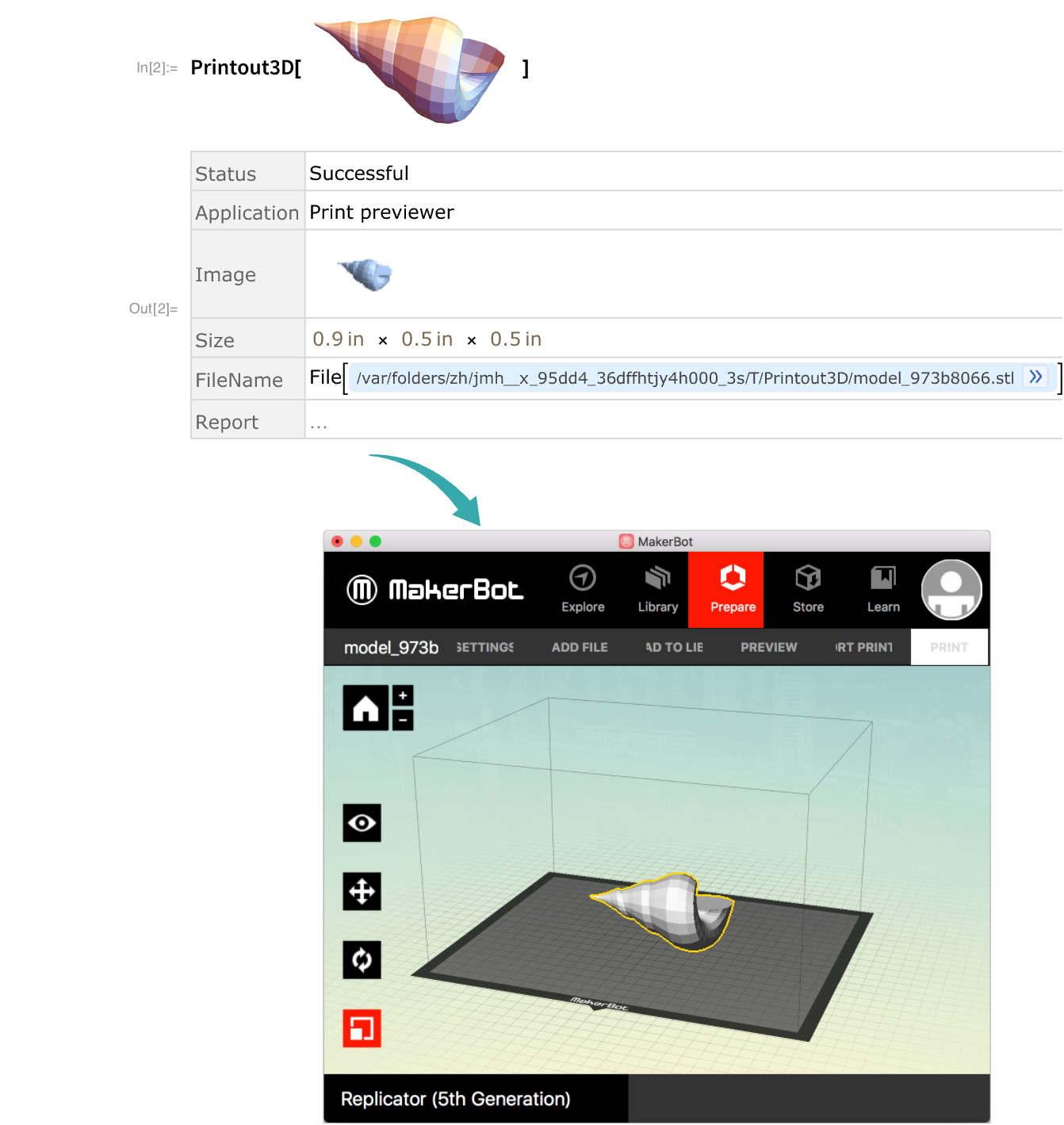Open the Learn section
The image size is (1064, 1125).
pyautogui.click(x=883, y=589)
